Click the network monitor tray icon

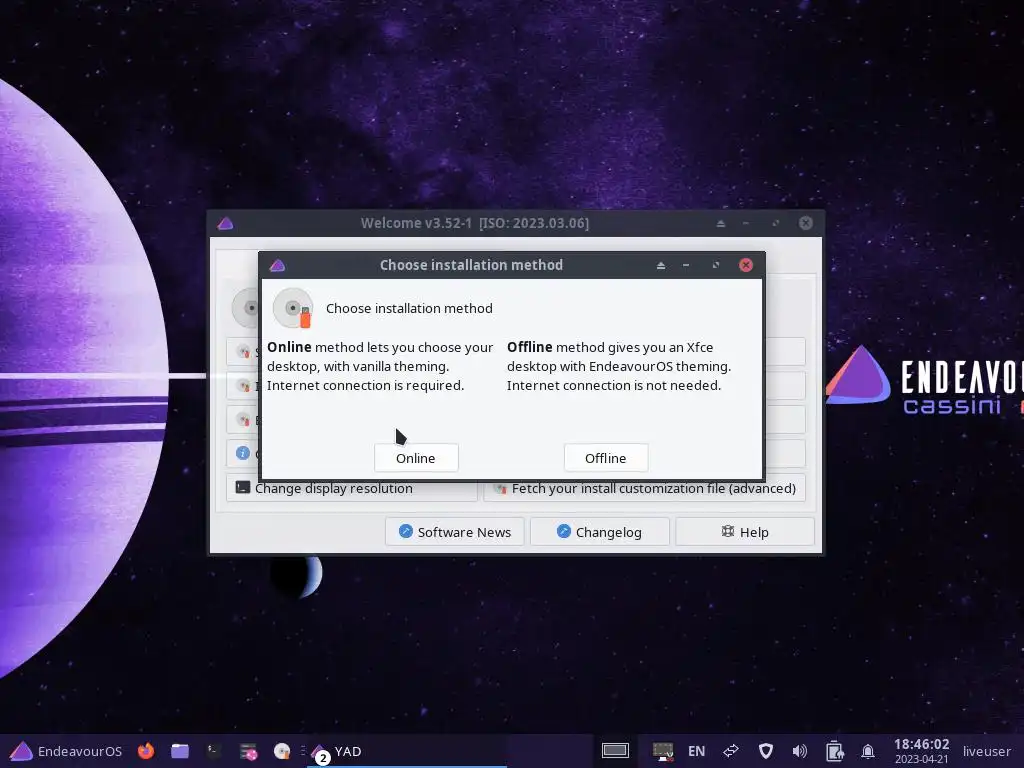(x=663, y=751)
